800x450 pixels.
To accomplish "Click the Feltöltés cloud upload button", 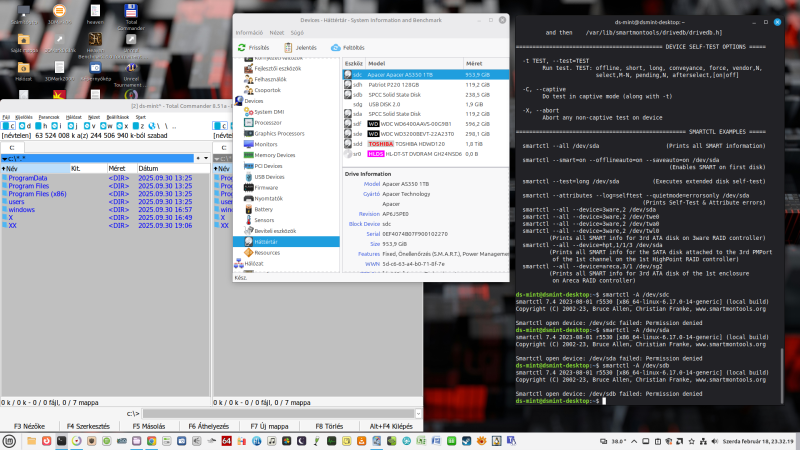I will 347,47.
